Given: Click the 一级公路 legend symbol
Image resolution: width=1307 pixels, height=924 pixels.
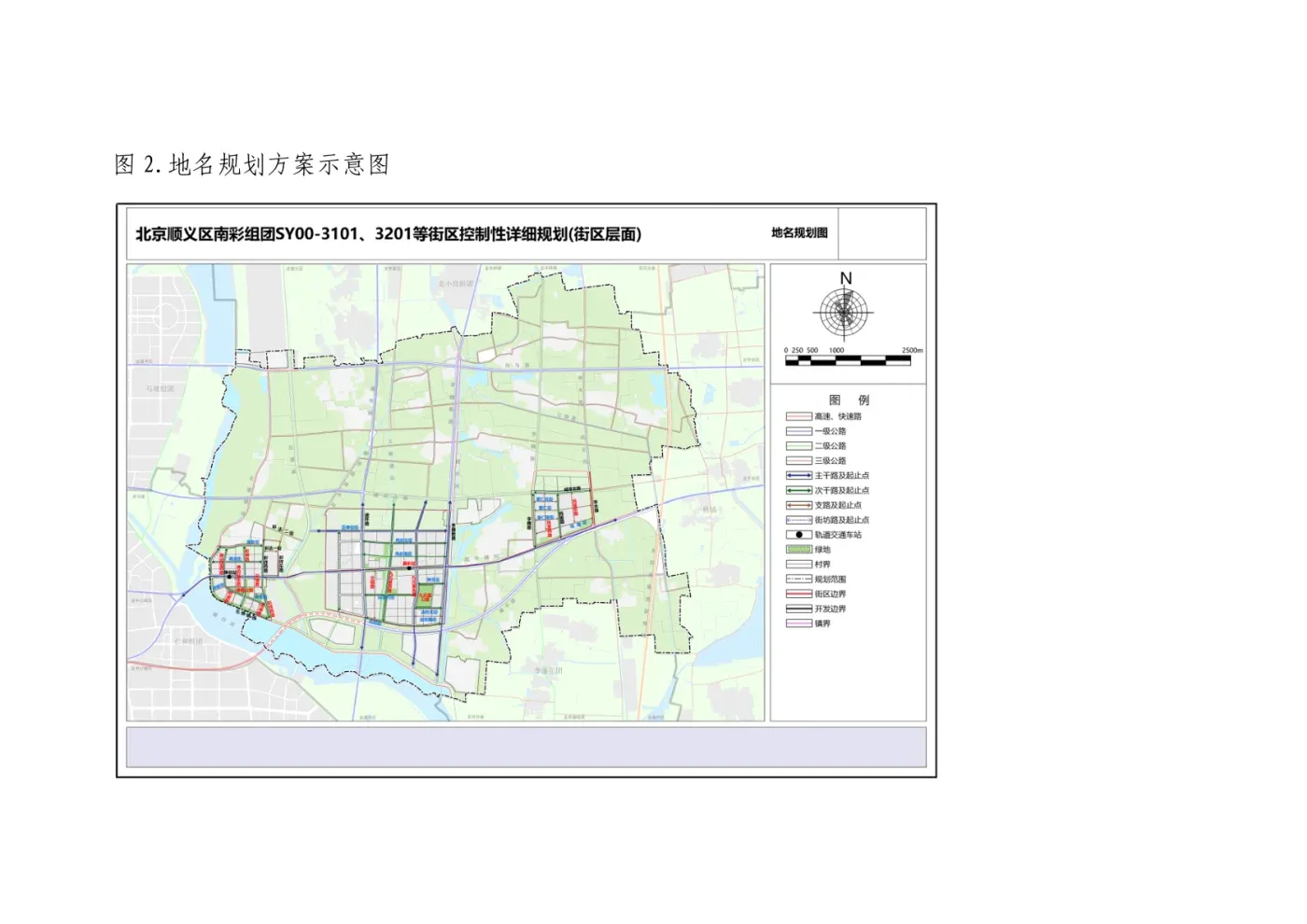Looking at the screenshot, I should (799, 431).
